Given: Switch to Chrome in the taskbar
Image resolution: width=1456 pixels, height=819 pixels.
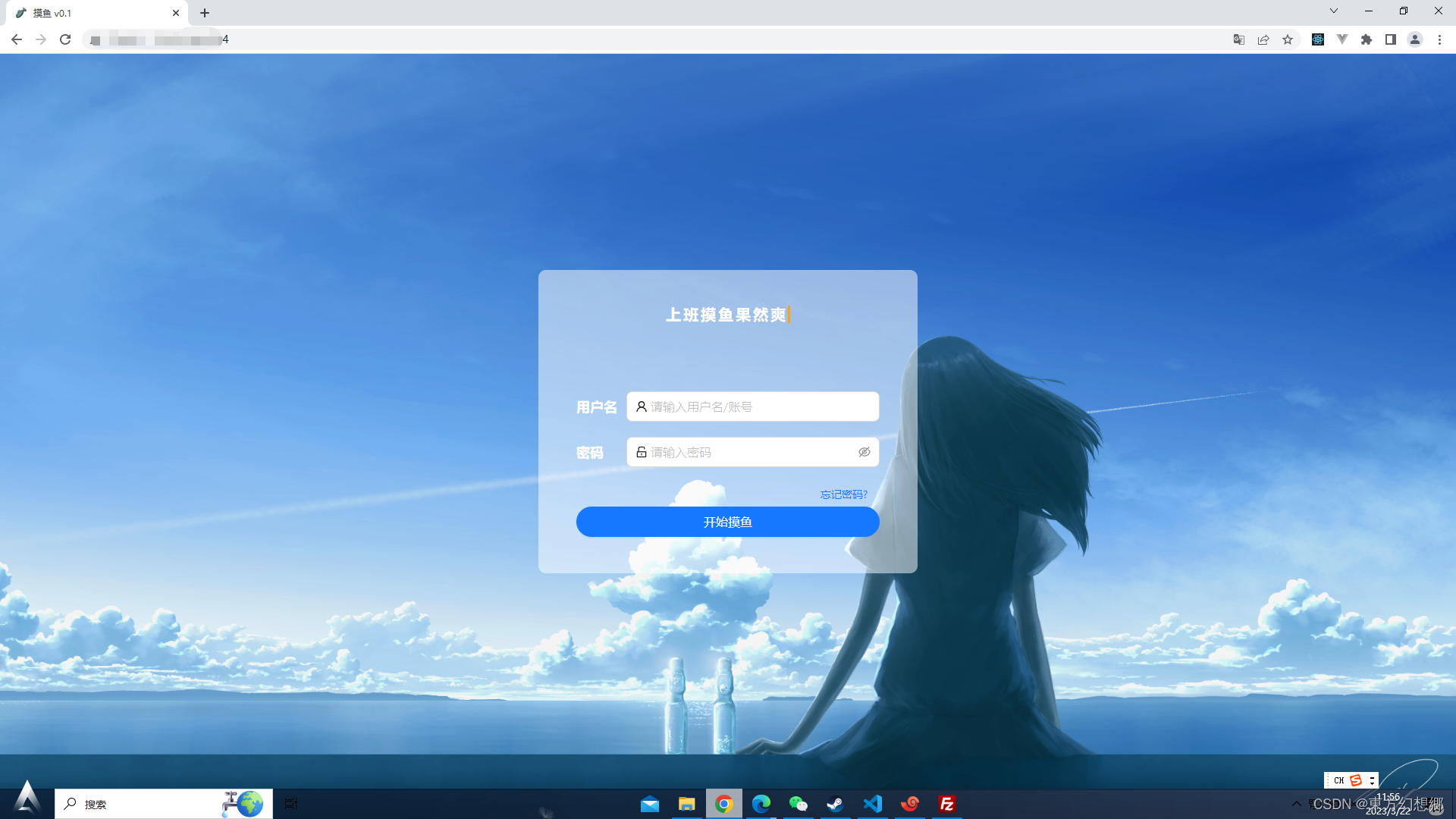Looking at the screenshot, I should (724, 804).
